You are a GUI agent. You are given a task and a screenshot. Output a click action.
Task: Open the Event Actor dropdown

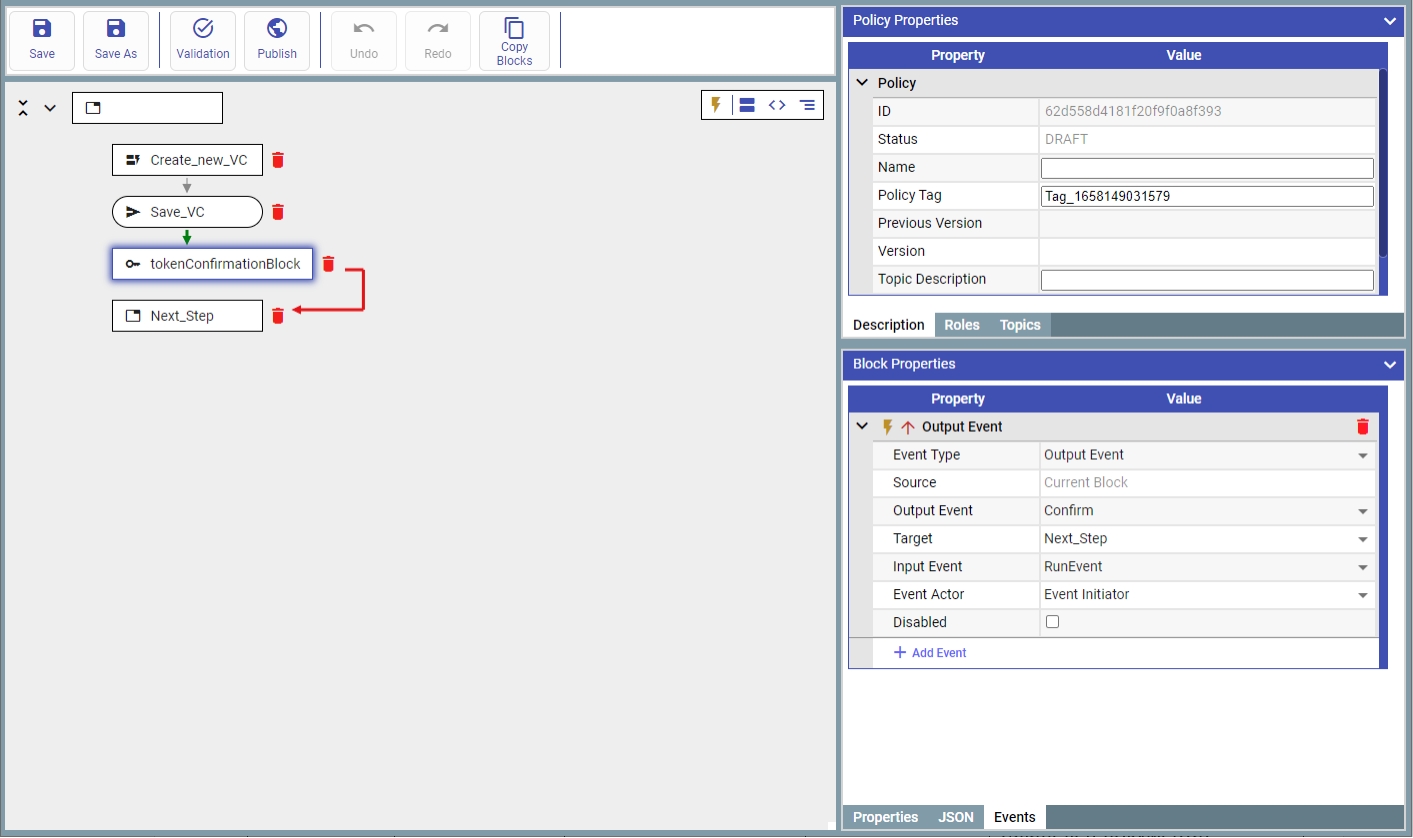point(1206,595)
